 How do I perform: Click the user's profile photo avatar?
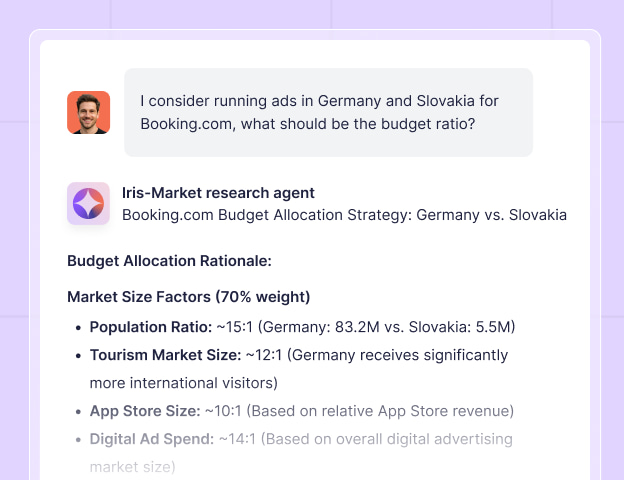[88, 113]
